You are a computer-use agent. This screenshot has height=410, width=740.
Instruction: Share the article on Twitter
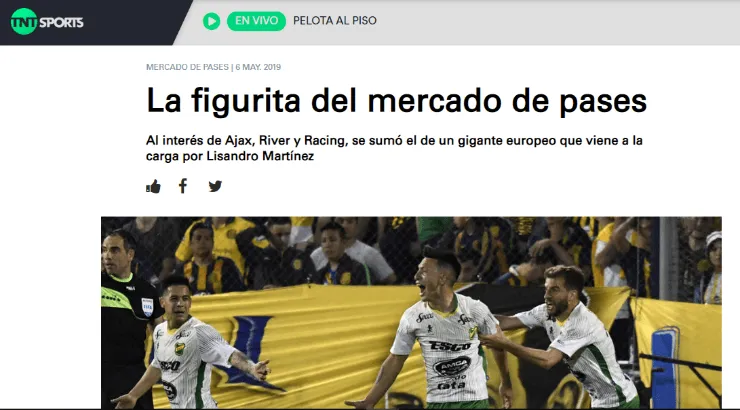coord(215,186)
